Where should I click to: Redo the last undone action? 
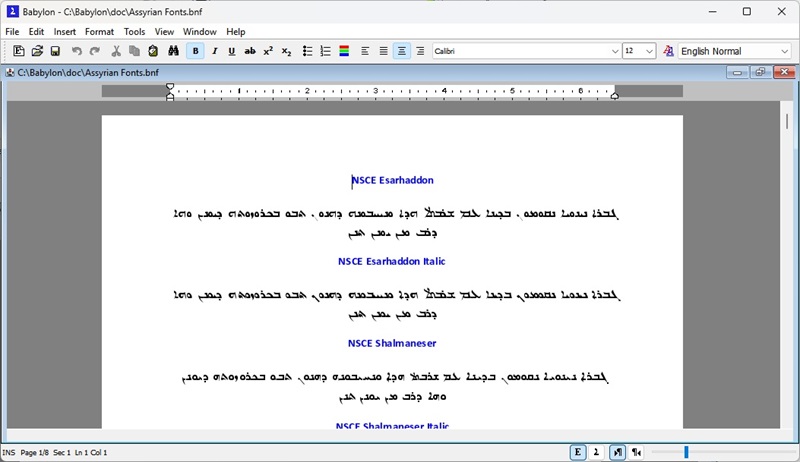[x=95, y=51]
